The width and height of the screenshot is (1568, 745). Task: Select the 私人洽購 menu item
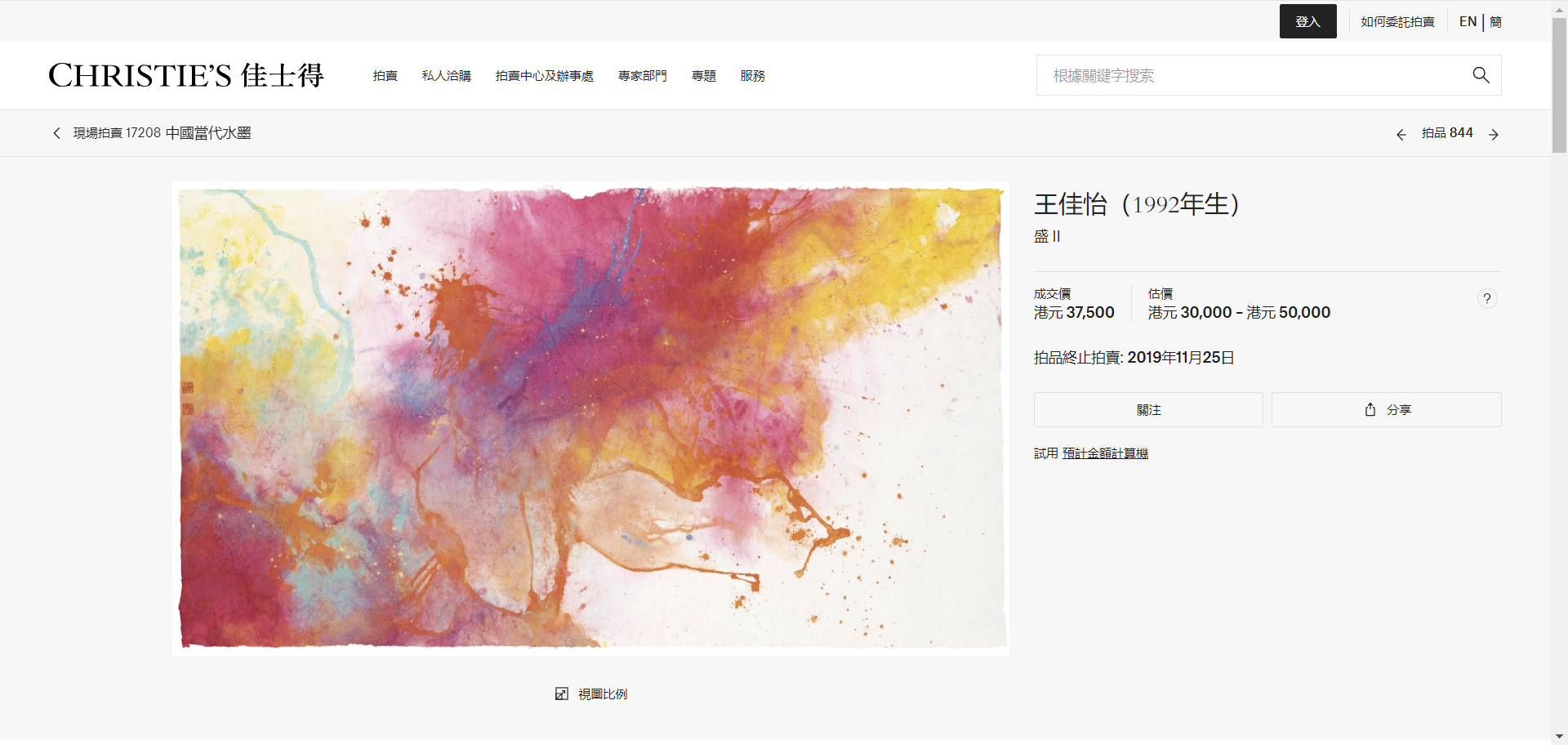446,76
